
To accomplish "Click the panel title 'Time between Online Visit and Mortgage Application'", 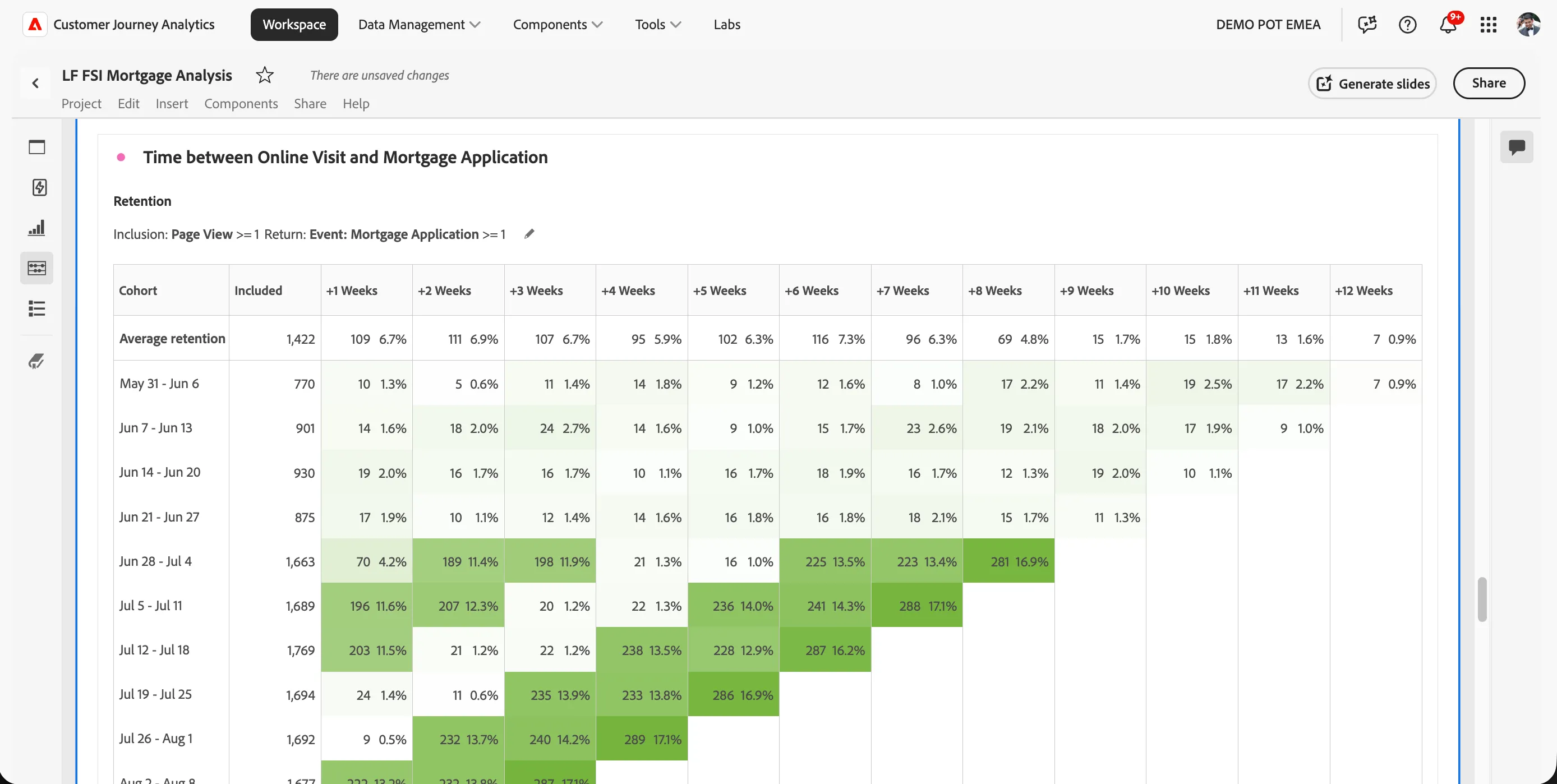I will click(x=345, y=157).
